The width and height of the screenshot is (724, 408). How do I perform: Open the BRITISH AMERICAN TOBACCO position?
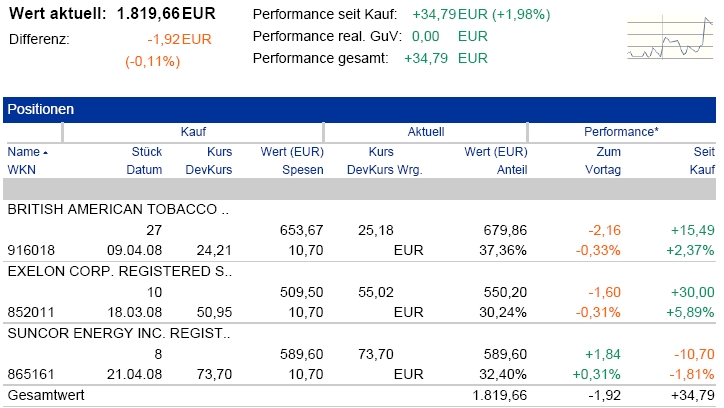[118, 209]
